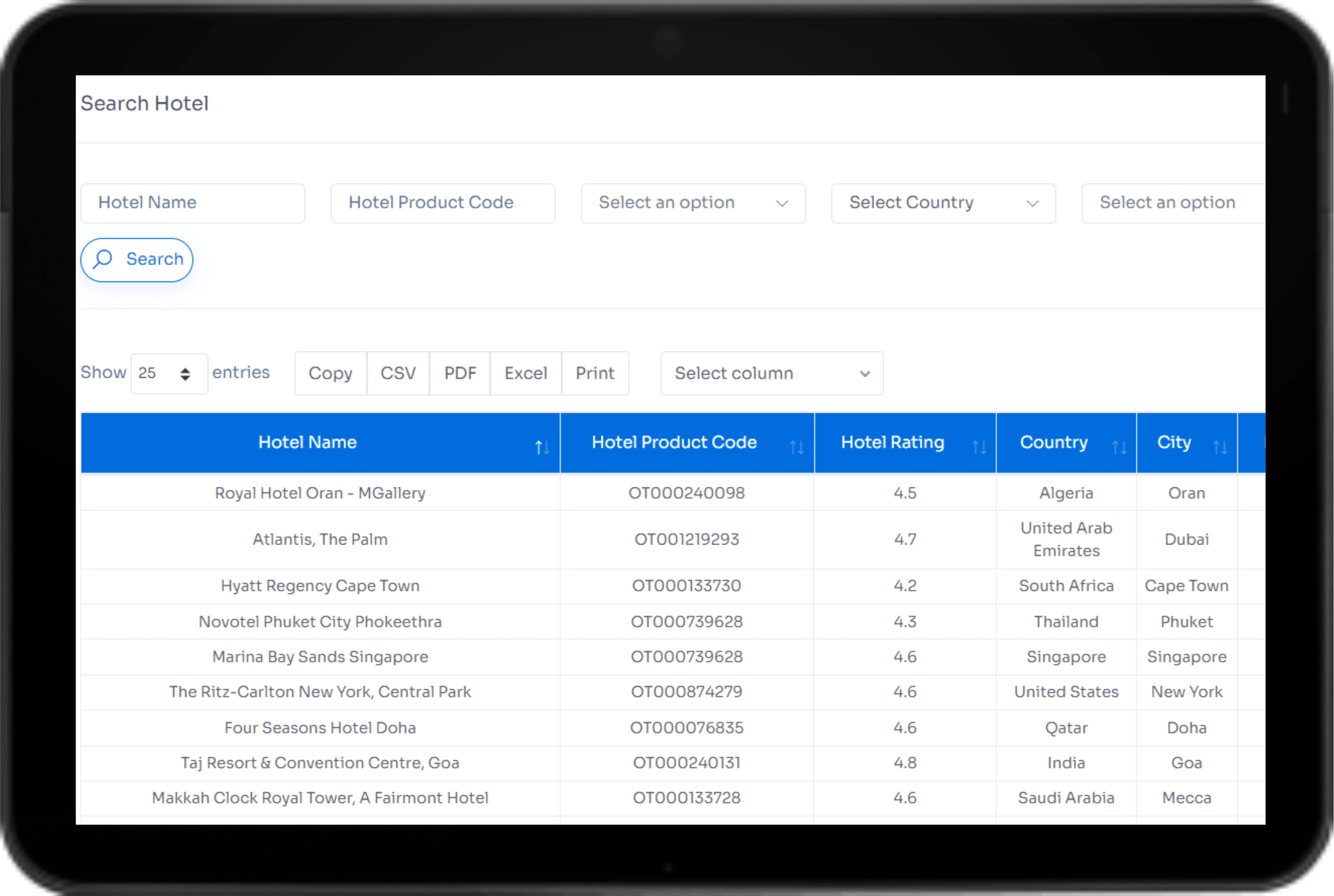Click the South Africa country cell

pos(1066,586)
